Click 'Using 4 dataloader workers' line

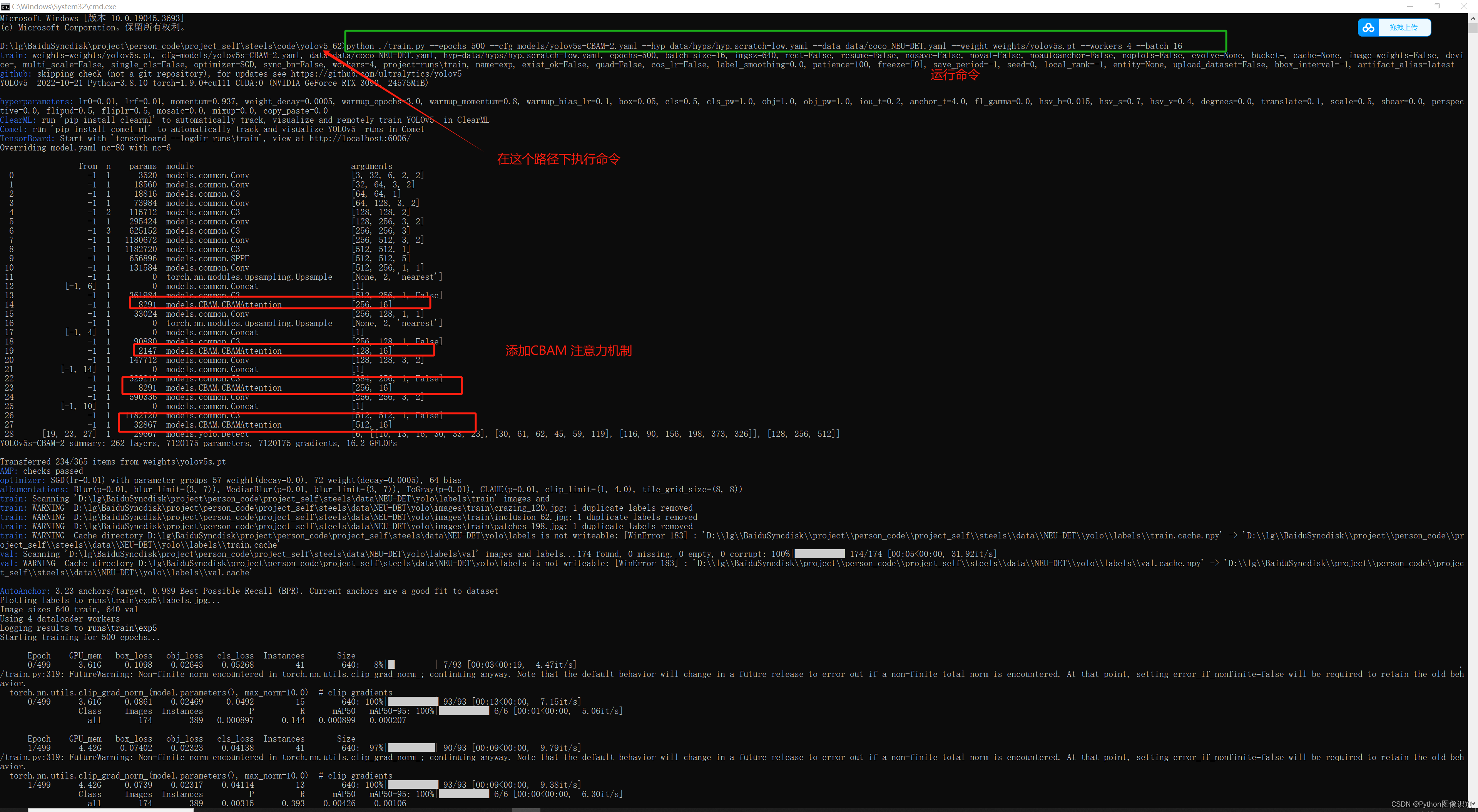click(x=60, y=618)
